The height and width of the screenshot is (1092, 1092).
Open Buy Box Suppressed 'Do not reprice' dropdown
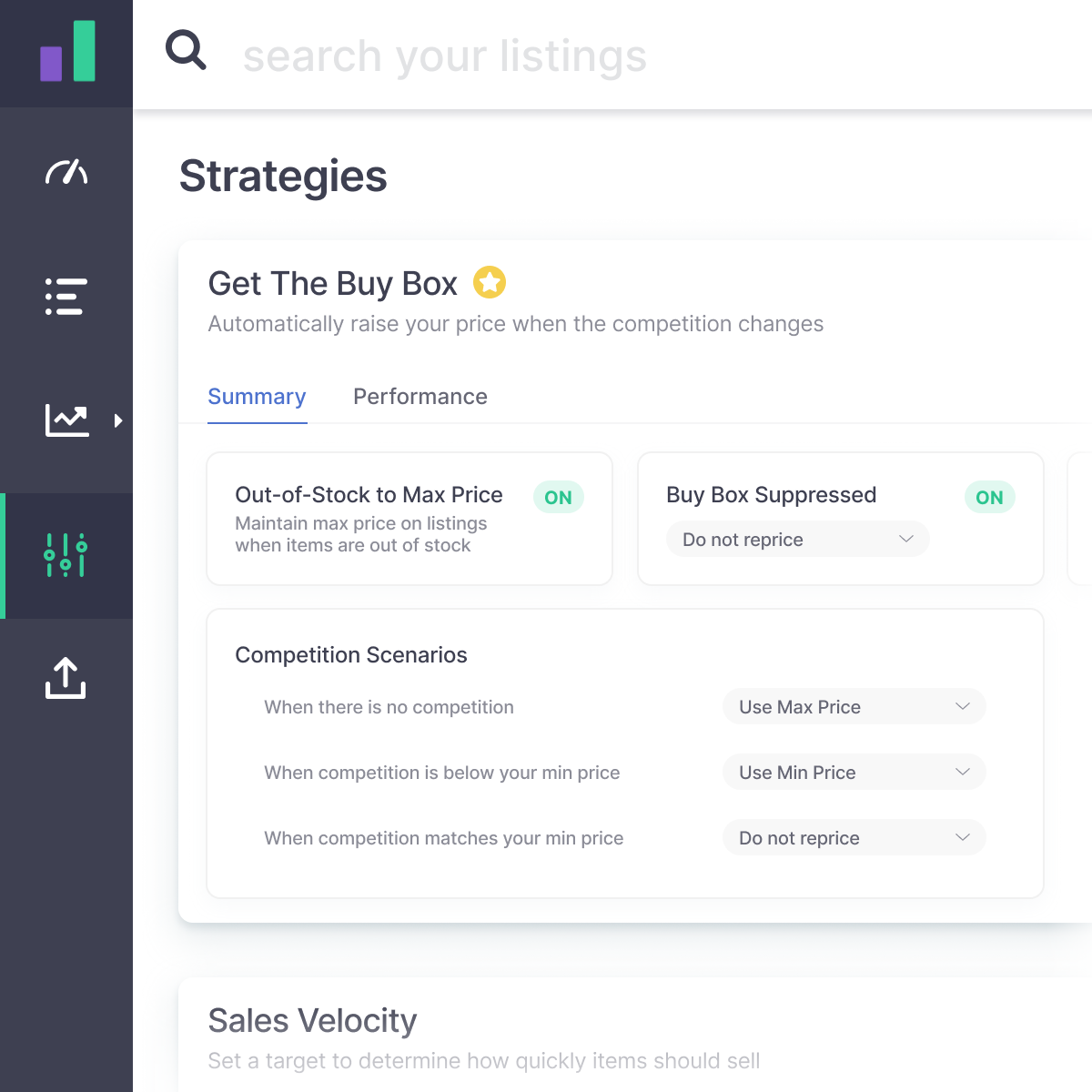pos(797,540)
